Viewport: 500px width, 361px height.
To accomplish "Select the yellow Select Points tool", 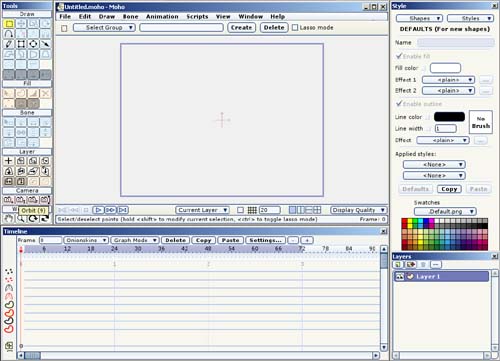I will [x=9, y=24].
